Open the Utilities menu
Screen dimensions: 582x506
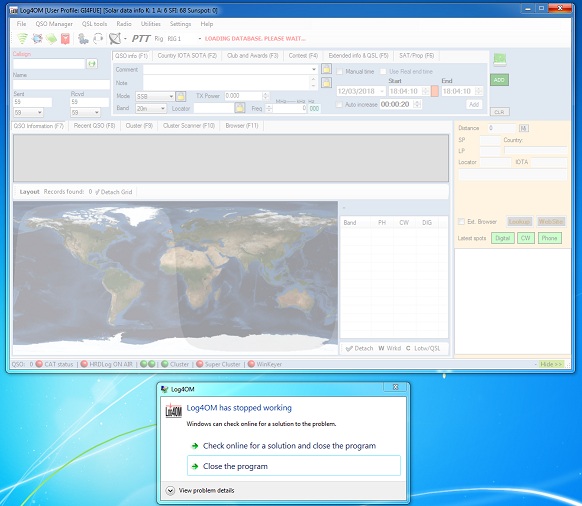[150, 24]
